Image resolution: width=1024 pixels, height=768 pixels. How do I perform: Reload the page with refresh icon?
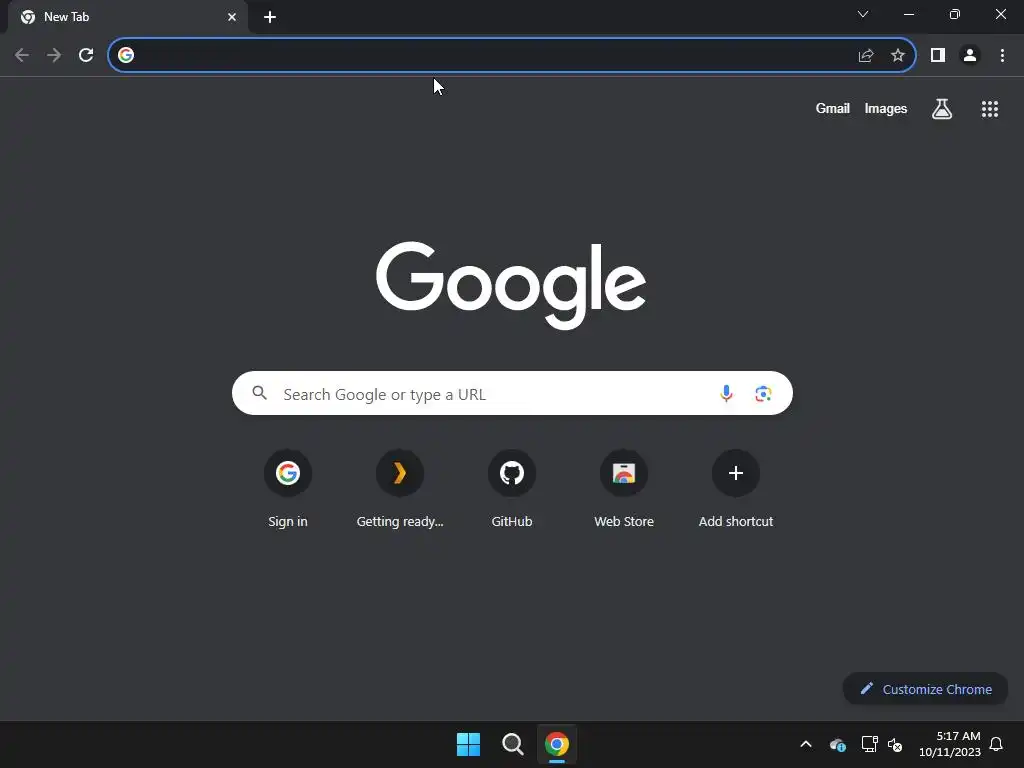tap(86, 56)
